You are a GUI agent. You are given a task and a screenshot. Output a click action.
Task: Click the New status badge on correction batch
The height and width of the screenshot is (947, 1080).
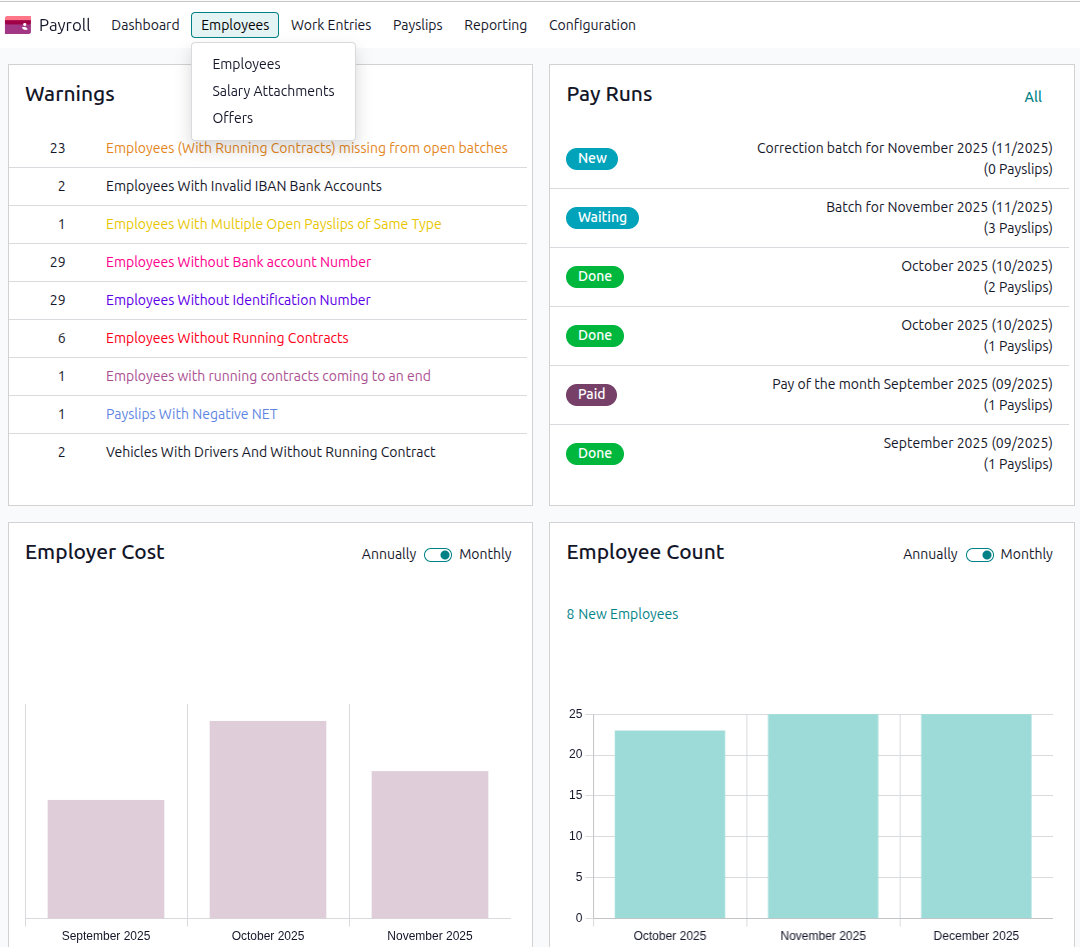click(592, 158)
